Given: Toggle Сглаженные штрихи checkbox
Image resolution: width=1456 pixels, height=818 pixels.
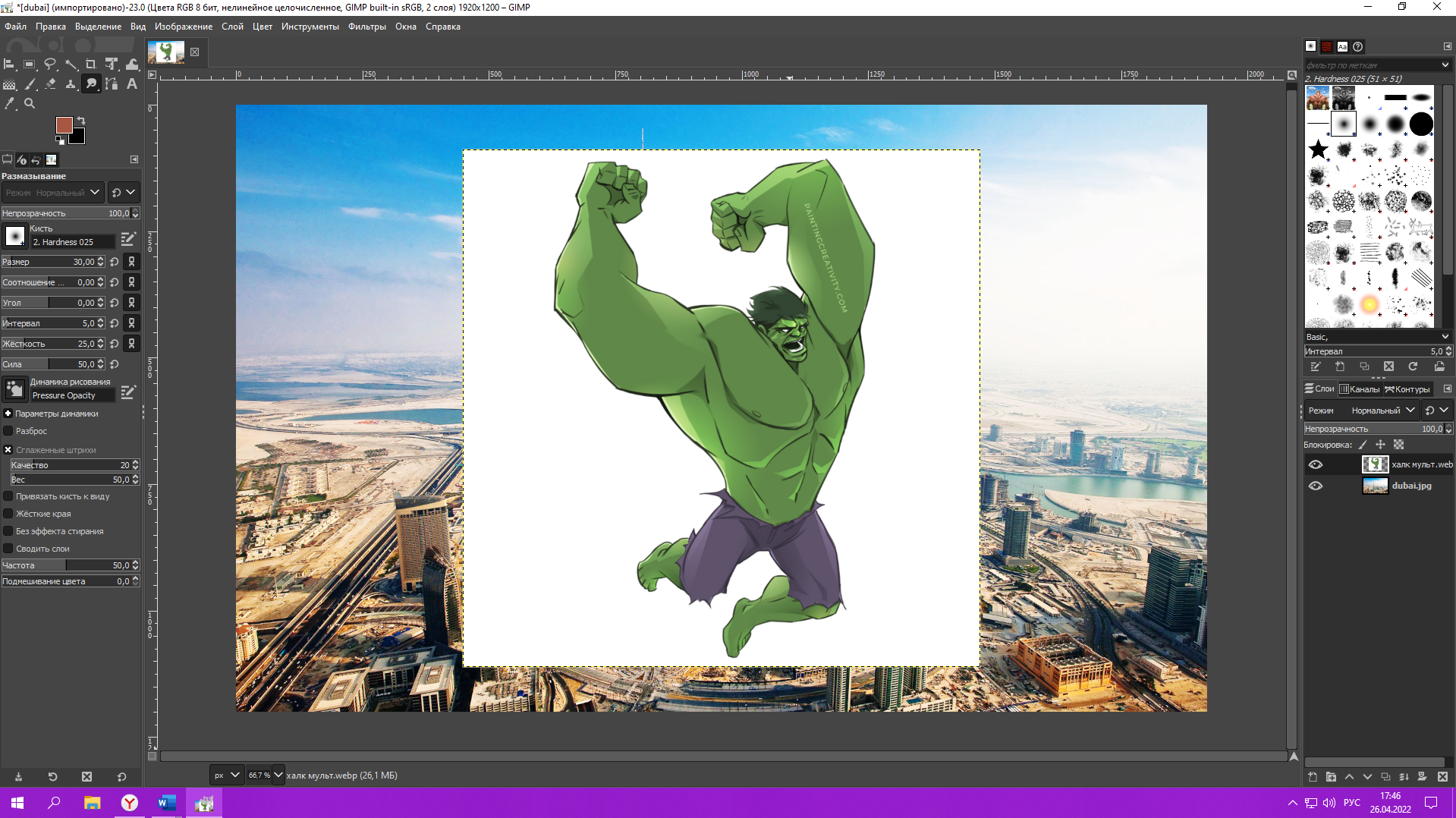Looking at the screenshot, I should click(8, 450).
